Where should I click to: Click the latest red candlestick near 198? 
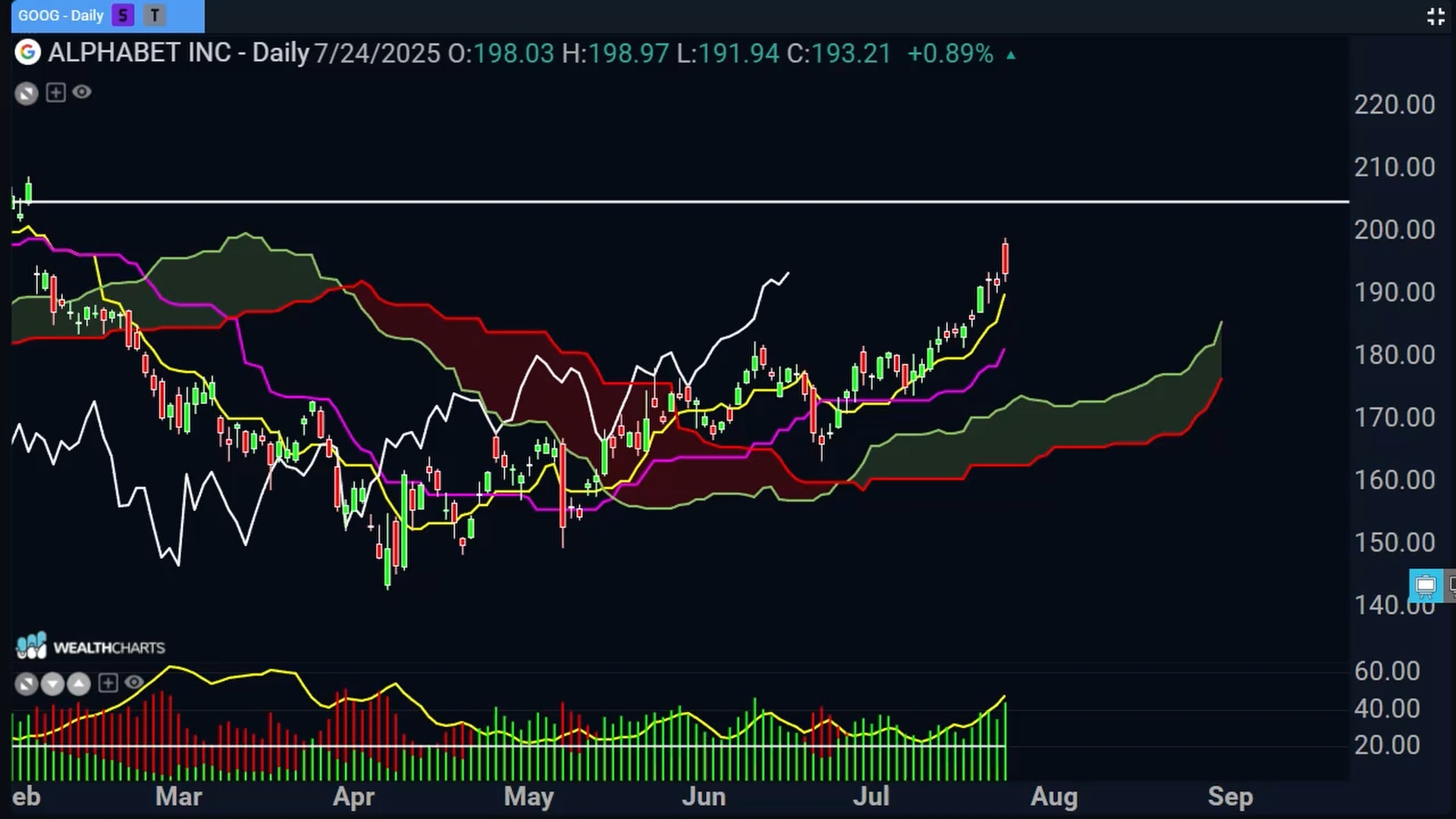[x=1006, y=259]
